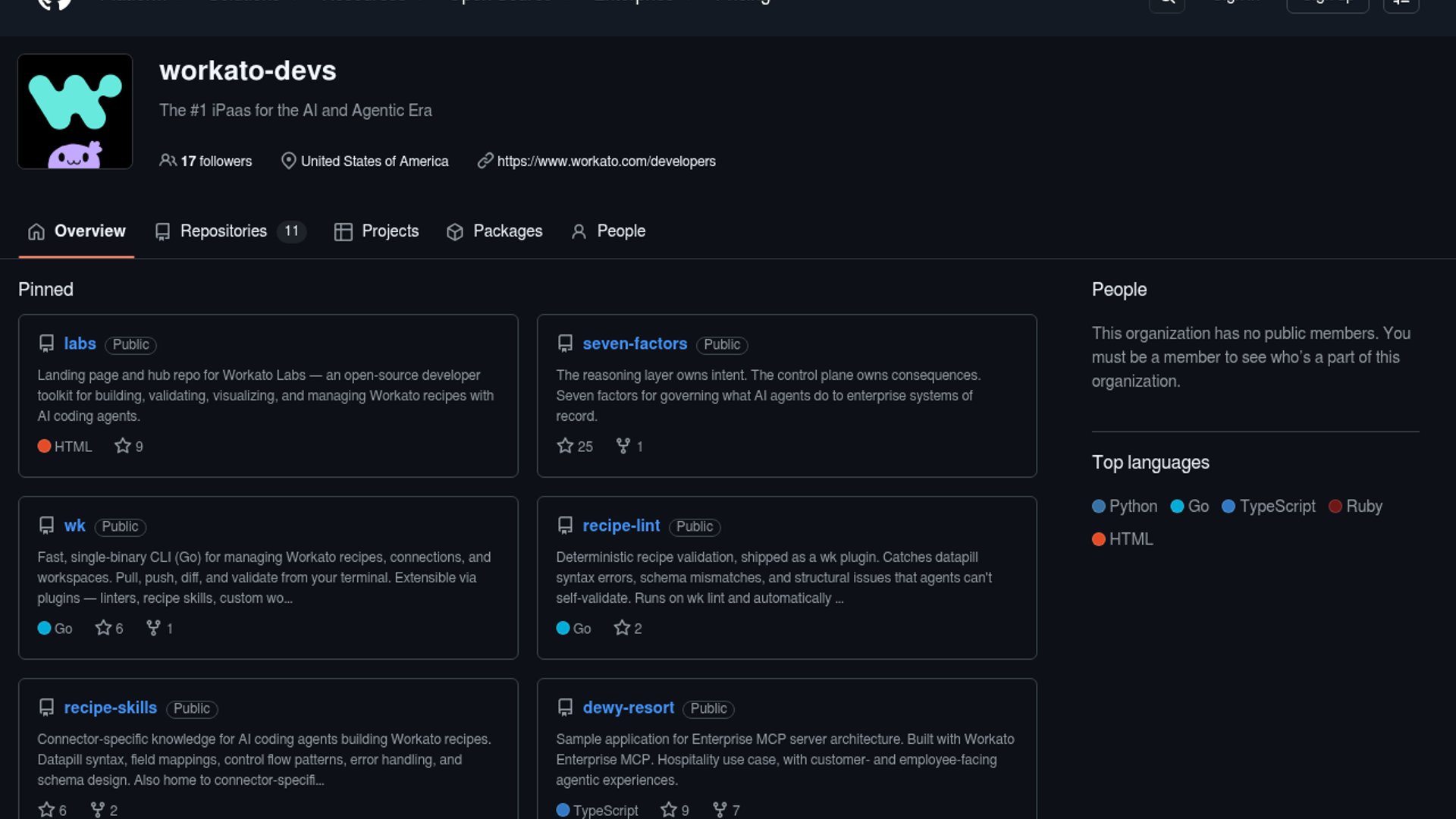This screenshot has height=819, width=1456.
Task: Click the link chain icon beside website URL
Action: 485,161
